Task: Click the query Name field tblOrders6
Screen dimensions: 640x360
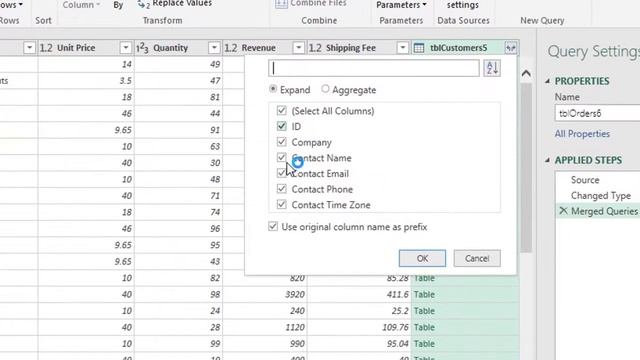Action: (x=597, y=113)
